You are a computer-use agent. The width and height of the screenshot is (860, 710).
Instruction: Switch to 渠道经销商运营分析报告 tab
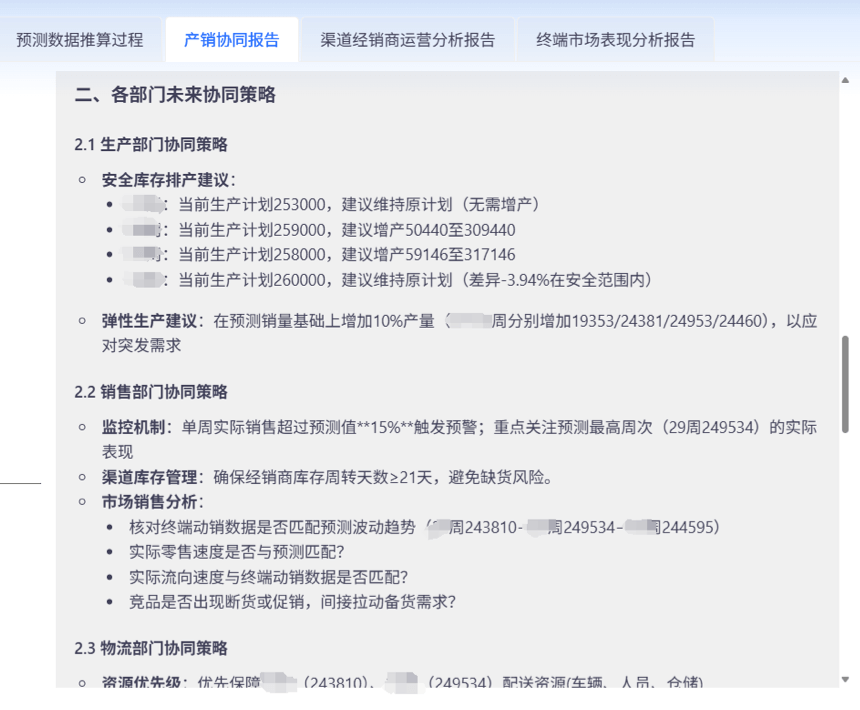click(407, 41)
